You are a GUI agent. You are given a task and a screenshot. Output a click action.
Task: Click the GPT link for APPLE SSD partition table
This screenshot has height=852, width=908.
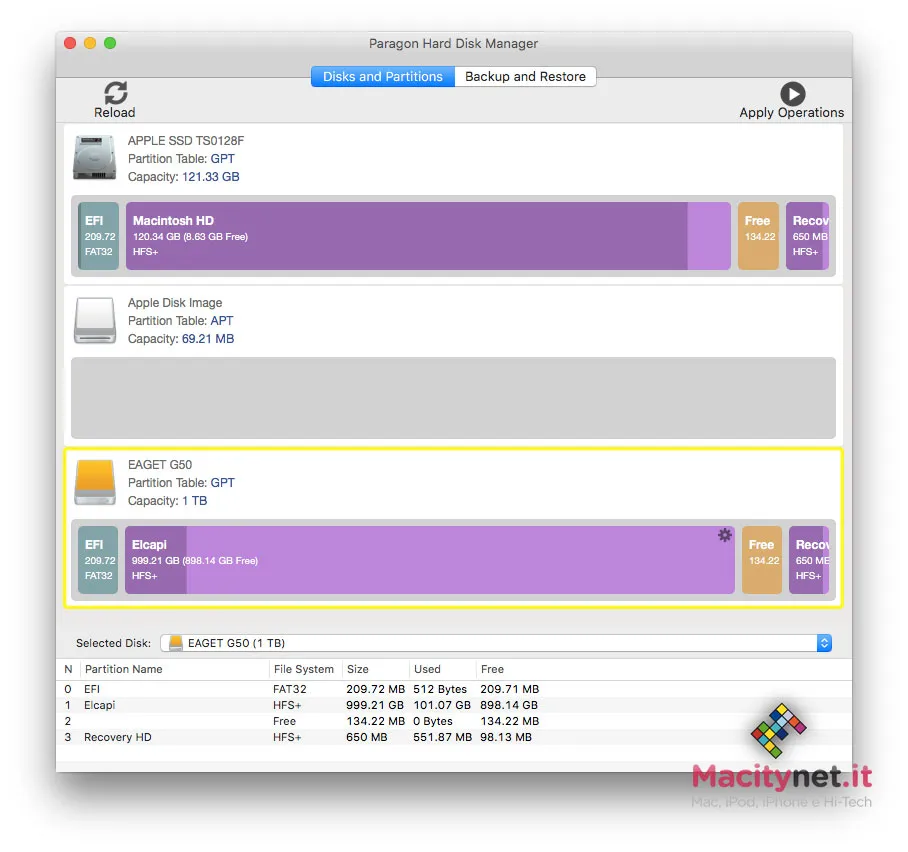(222, 158)
